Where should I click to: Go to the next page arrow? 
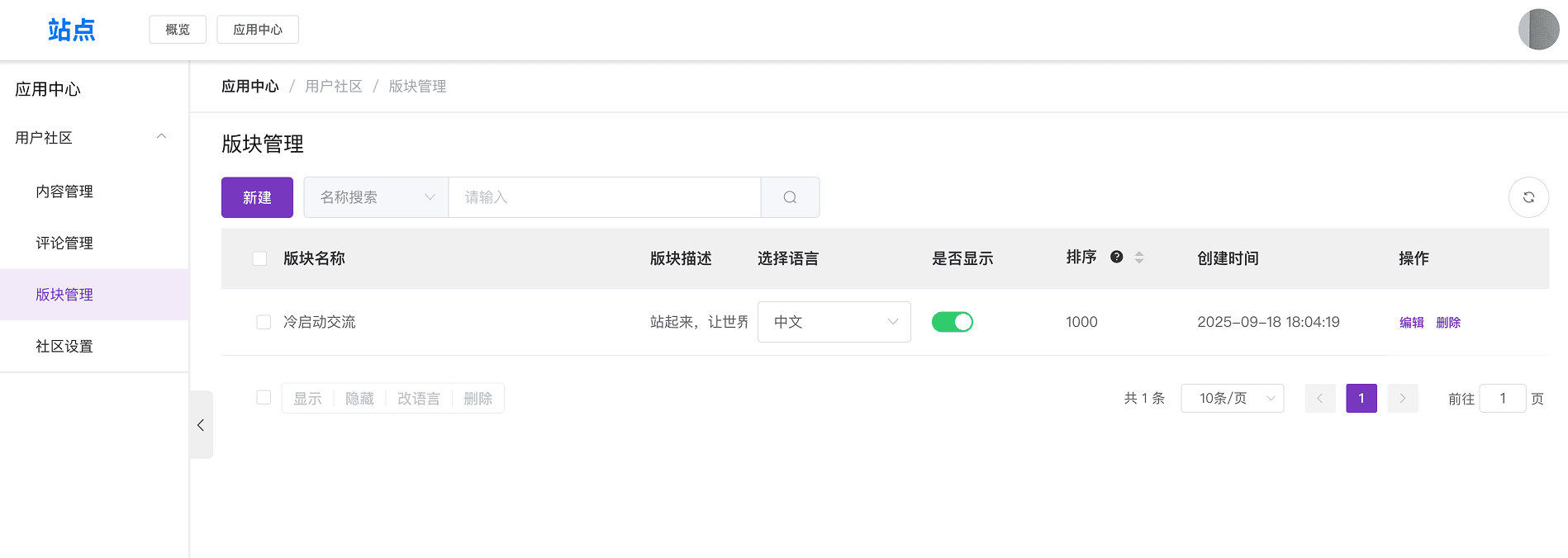click(1403, 399)
